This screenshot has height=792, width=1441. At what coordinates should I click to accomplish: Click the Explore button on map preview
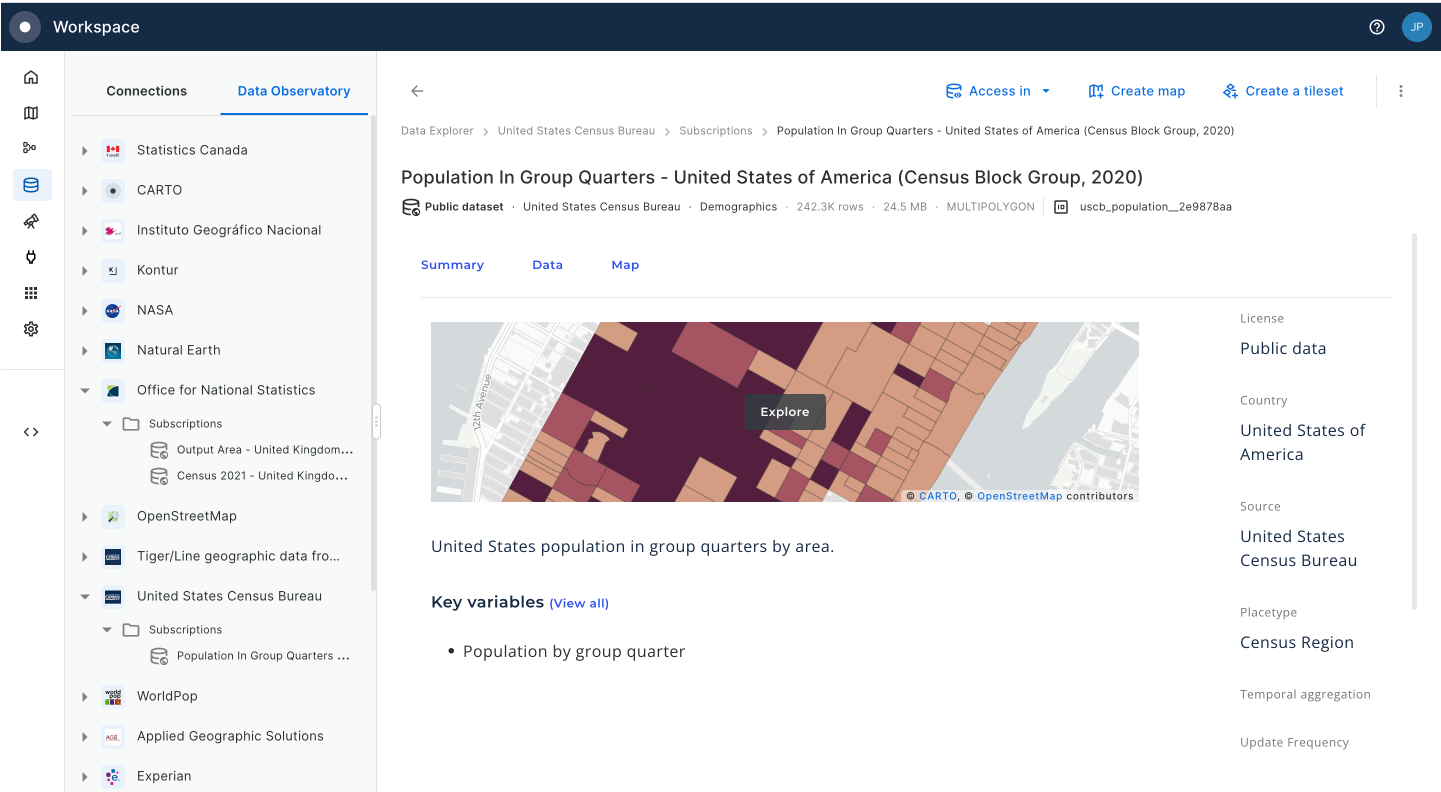(785, 412)
